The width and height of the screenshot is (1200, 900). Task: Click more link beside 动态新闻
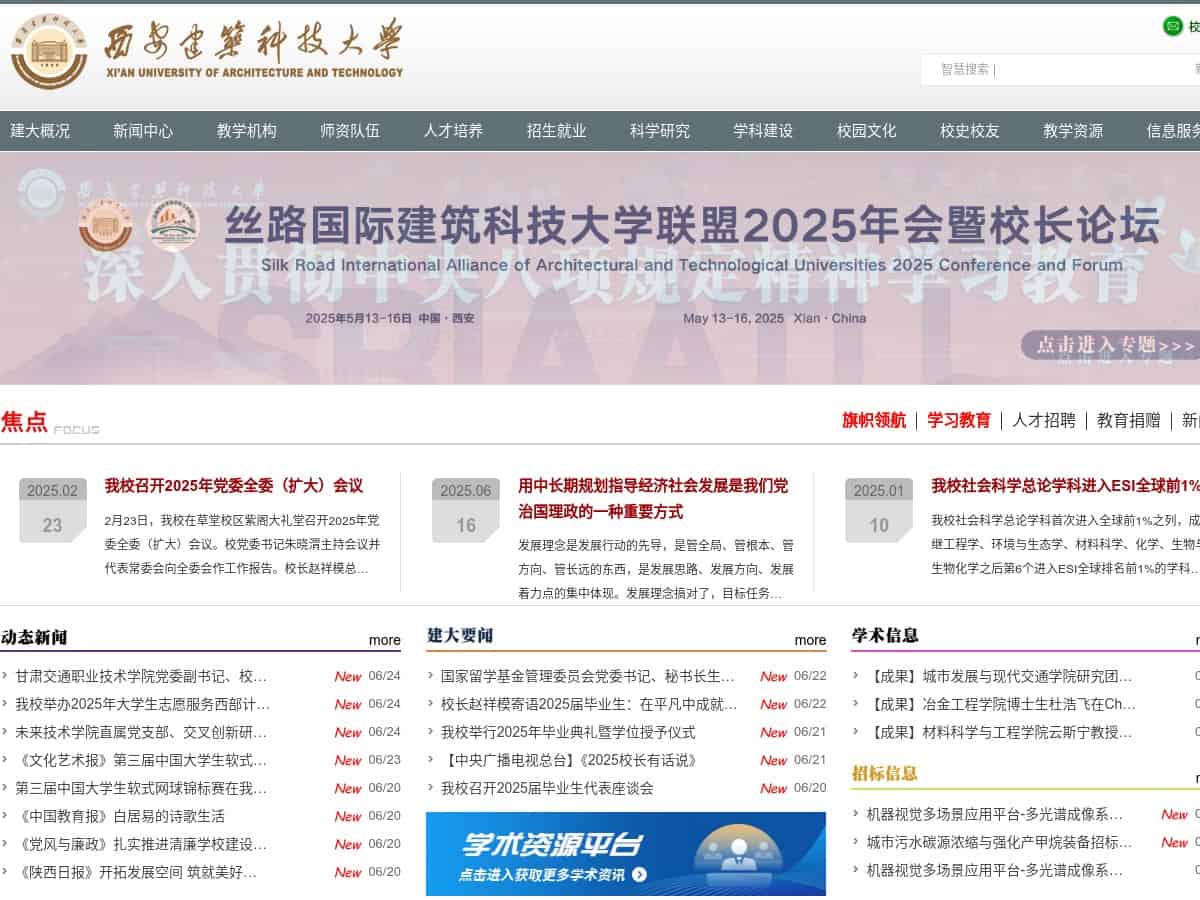pyautogui.click(x=385, y=640)
